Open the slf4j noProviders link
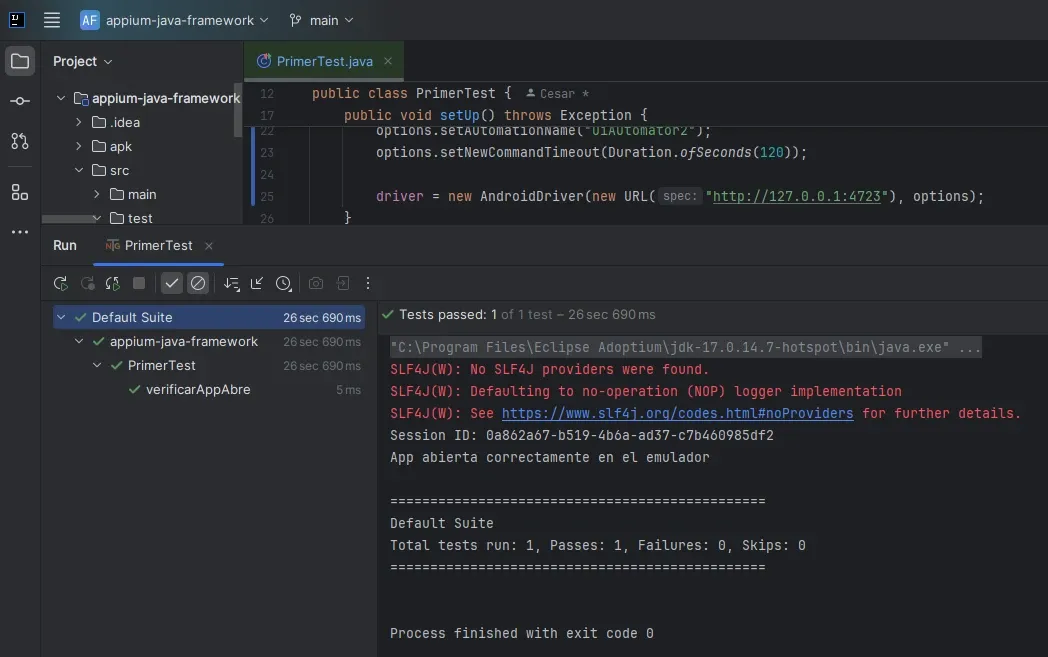The width and height of the screenshot is (1048, 657). pyautogui.click(x=677, y=413)
